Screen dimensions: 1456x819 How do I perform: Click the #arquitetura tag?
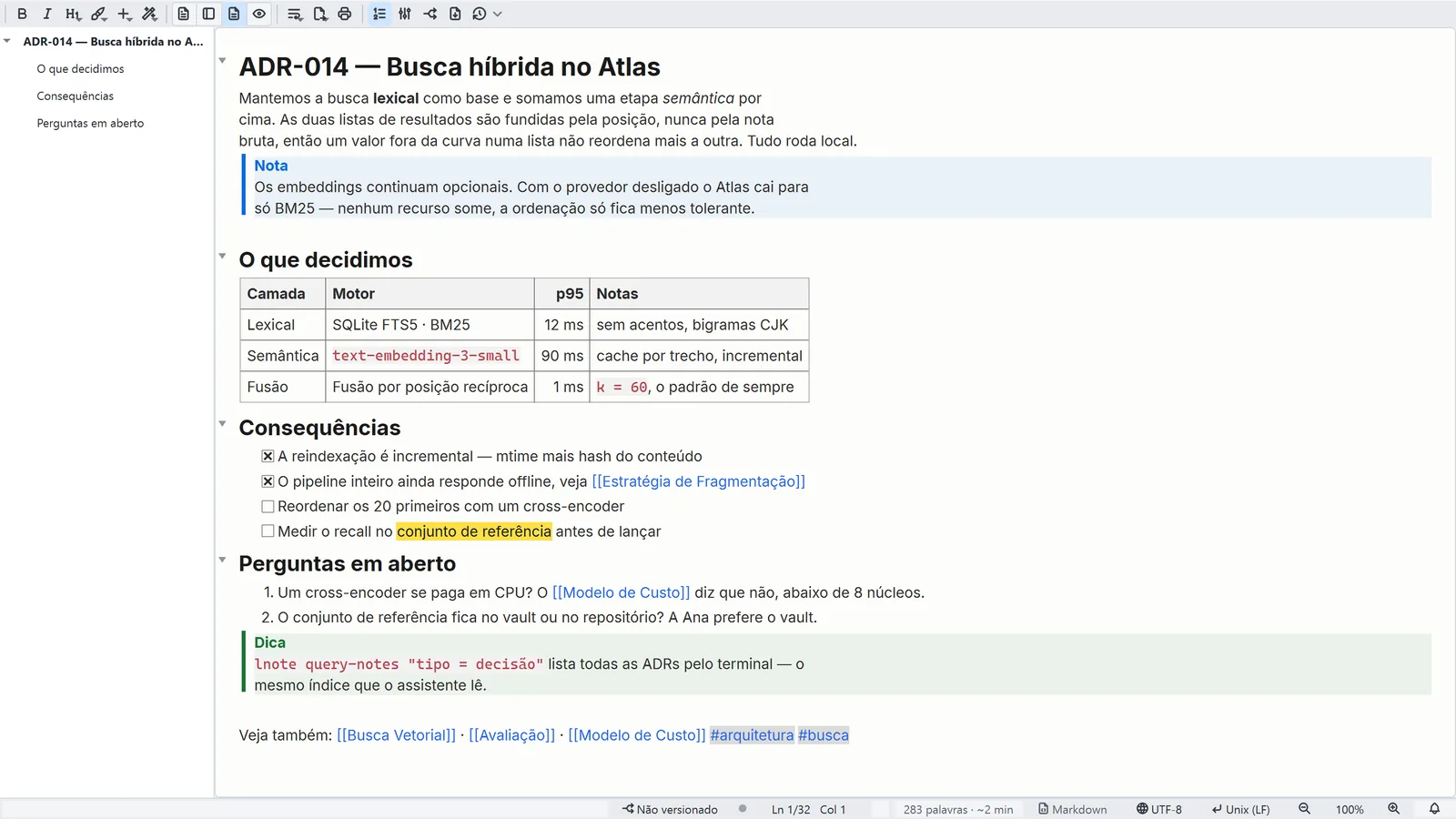point(752,735)
